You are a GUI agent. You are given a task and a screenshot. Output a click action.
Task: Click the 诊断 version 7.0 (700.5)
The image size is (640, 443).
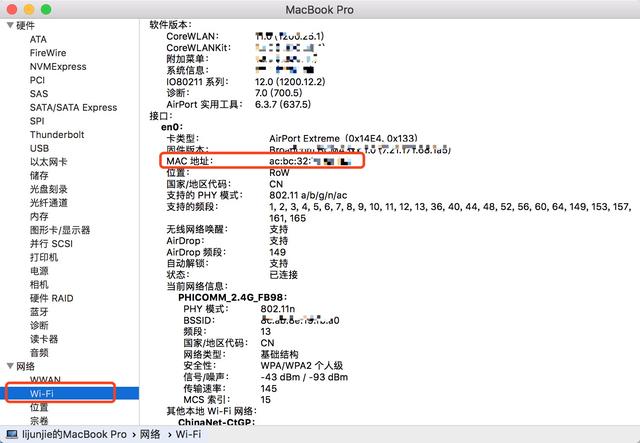(279, 93)
